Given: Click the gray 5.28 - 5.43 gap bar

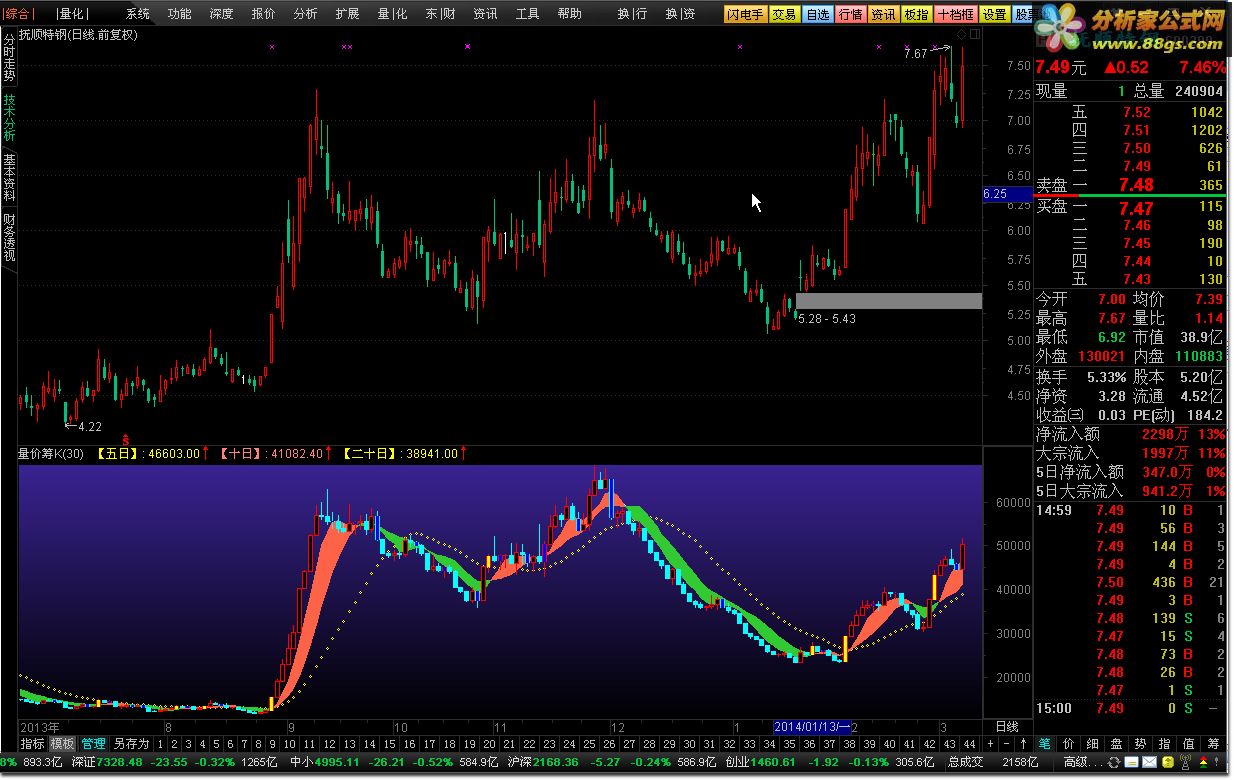Looking at the screenshot, I should click(x=888, y=301).
